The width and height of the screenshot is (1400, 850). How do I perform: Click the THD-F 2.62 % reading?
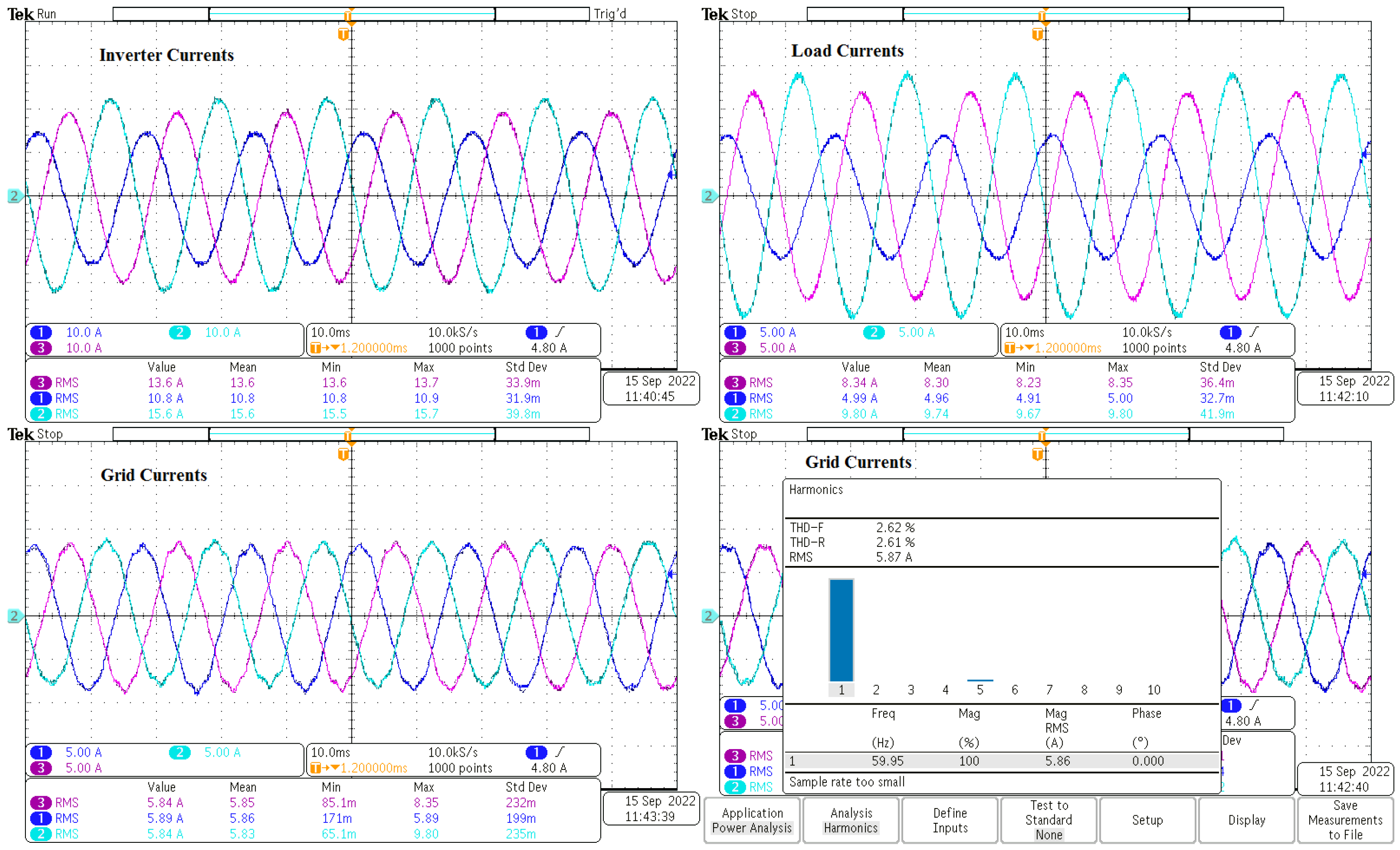click(852, 527)
